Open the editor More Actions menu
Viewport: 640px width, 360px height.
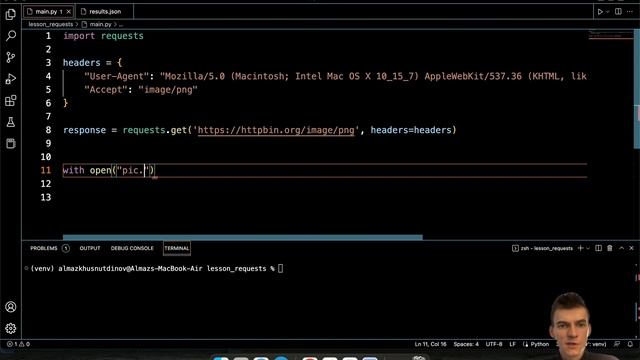pyautogui.click(x=630, y=11)
